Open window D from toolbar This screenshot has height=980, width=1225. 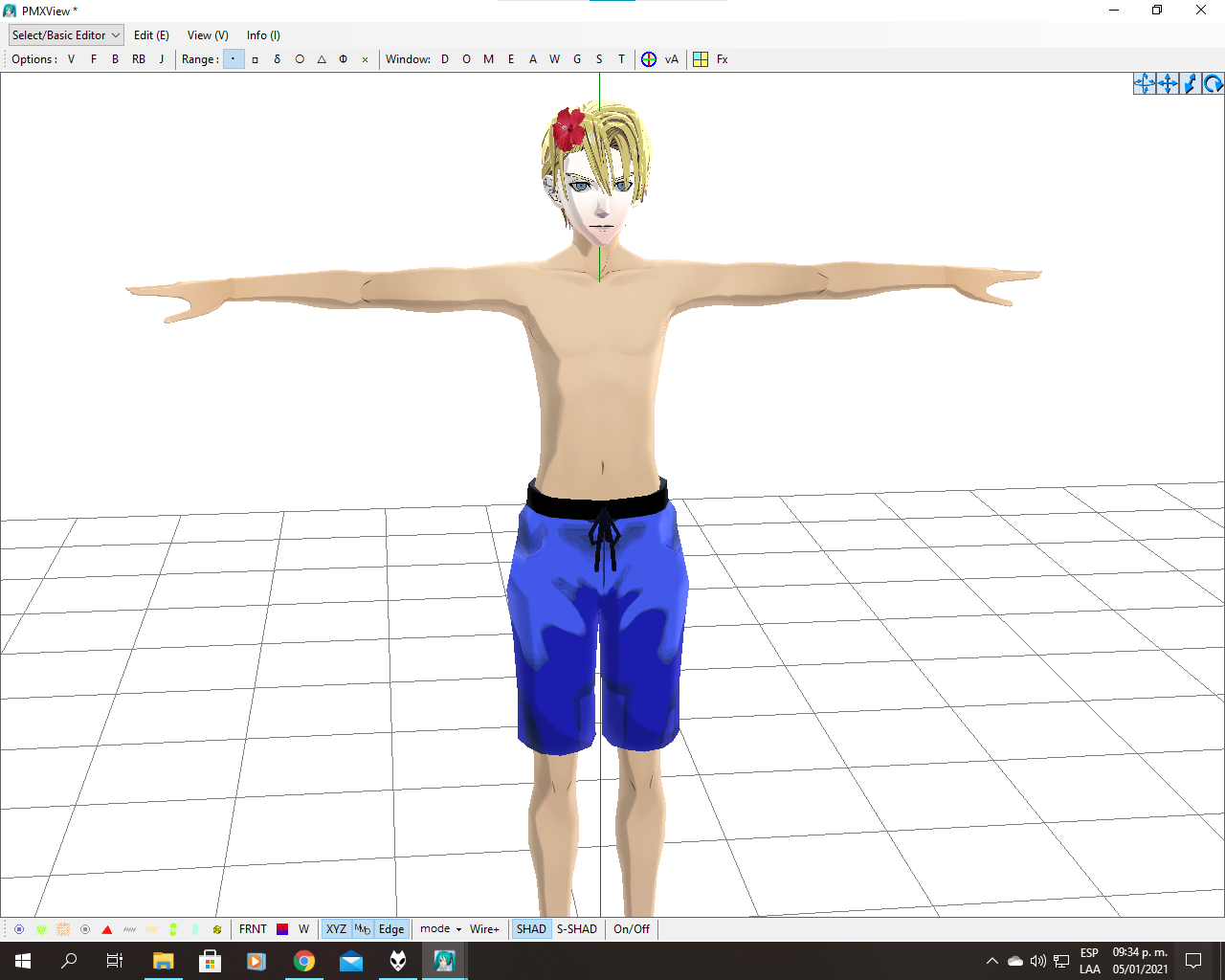tap(445, 59)
